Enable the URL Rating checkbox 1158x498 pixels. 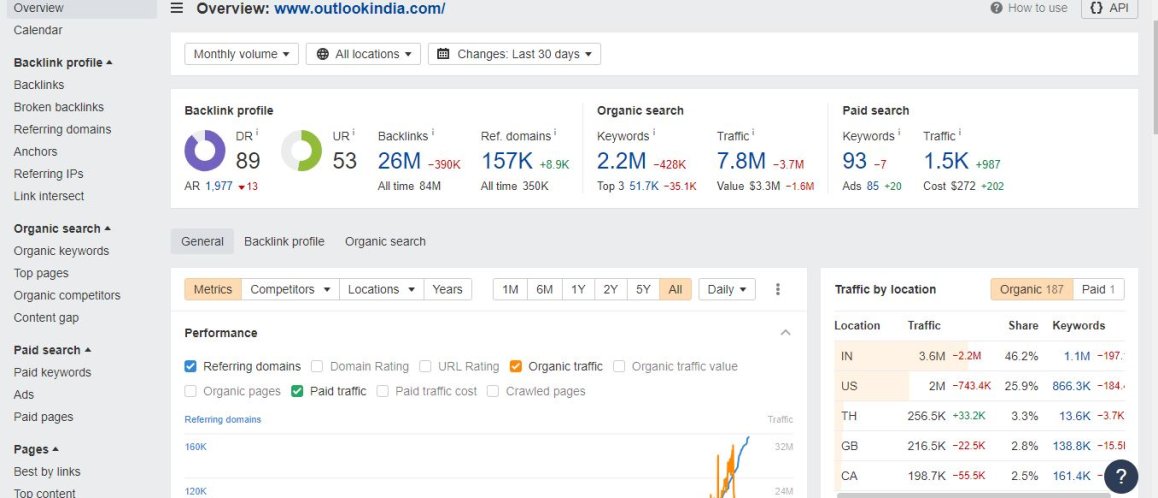pyautogui.click(x=425, y=366)
